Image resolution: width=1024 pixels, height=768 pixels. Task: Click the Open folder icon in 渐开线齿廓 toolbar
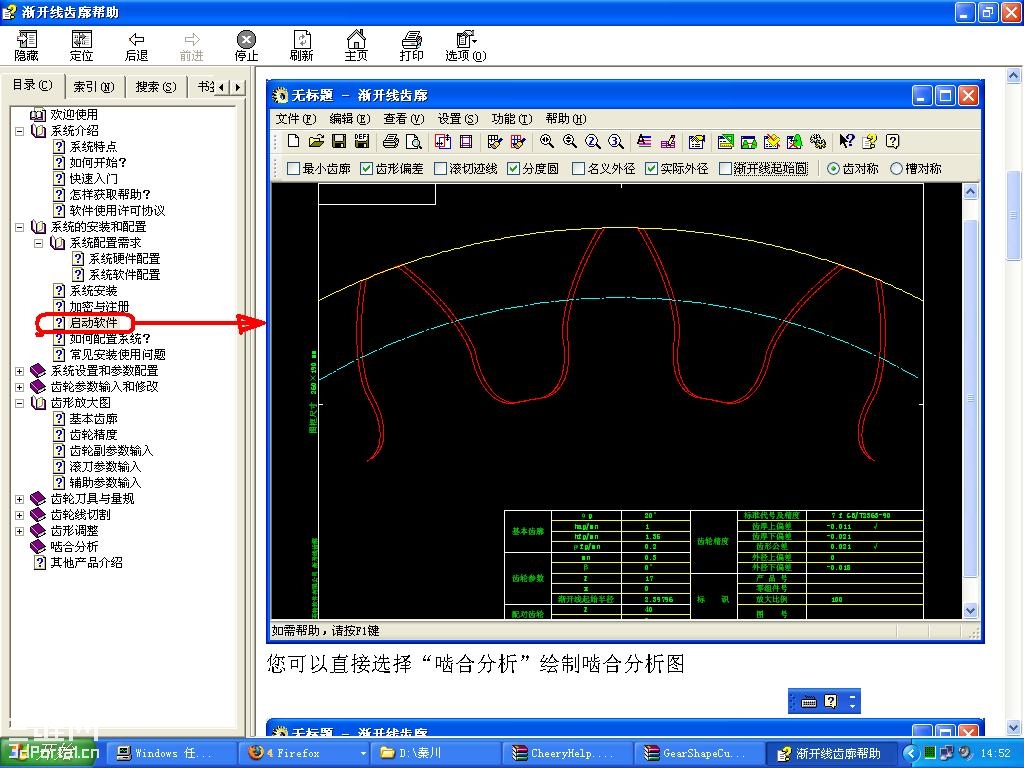click(x=316, y=141)
